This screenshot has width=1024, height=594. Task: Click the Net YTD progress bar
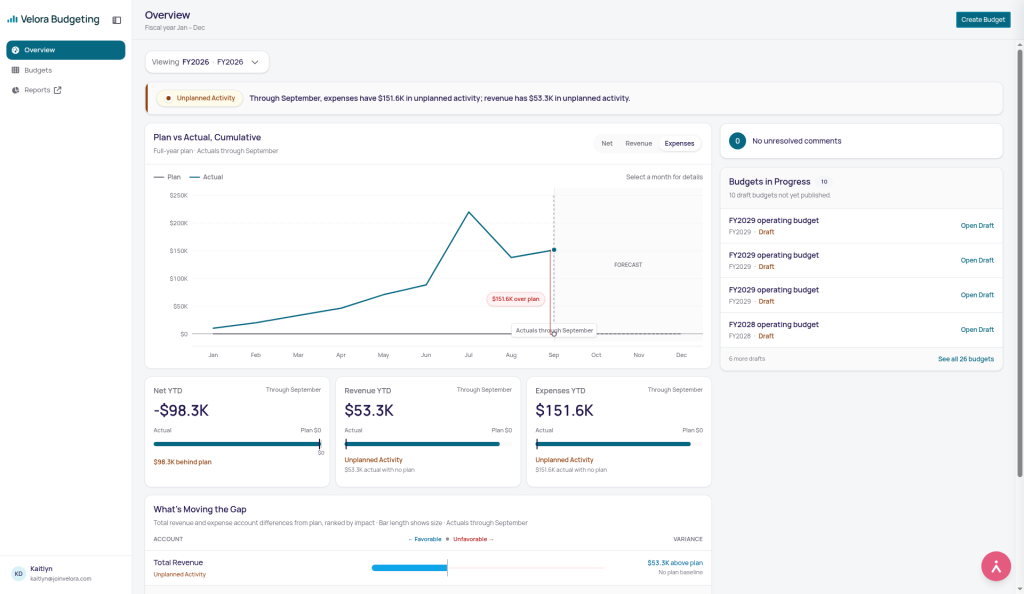pos(237,444)
